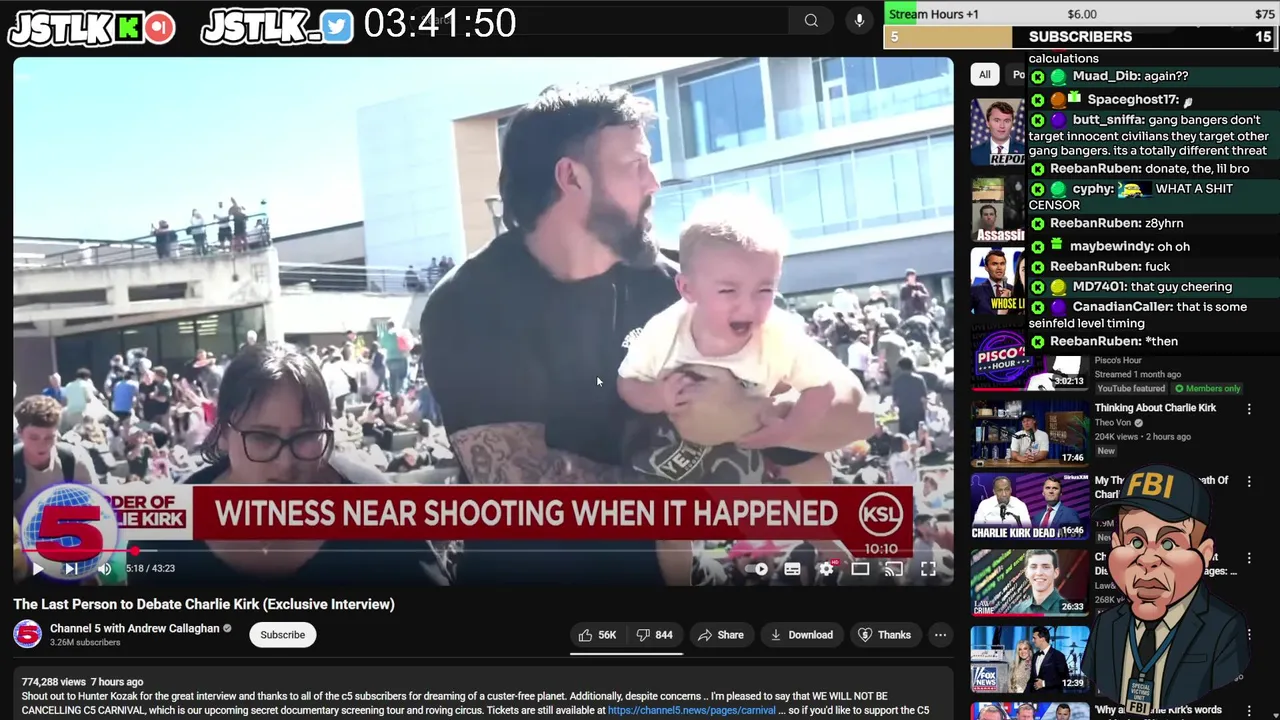Open options for the My Thoughts video

(1249, 481)
